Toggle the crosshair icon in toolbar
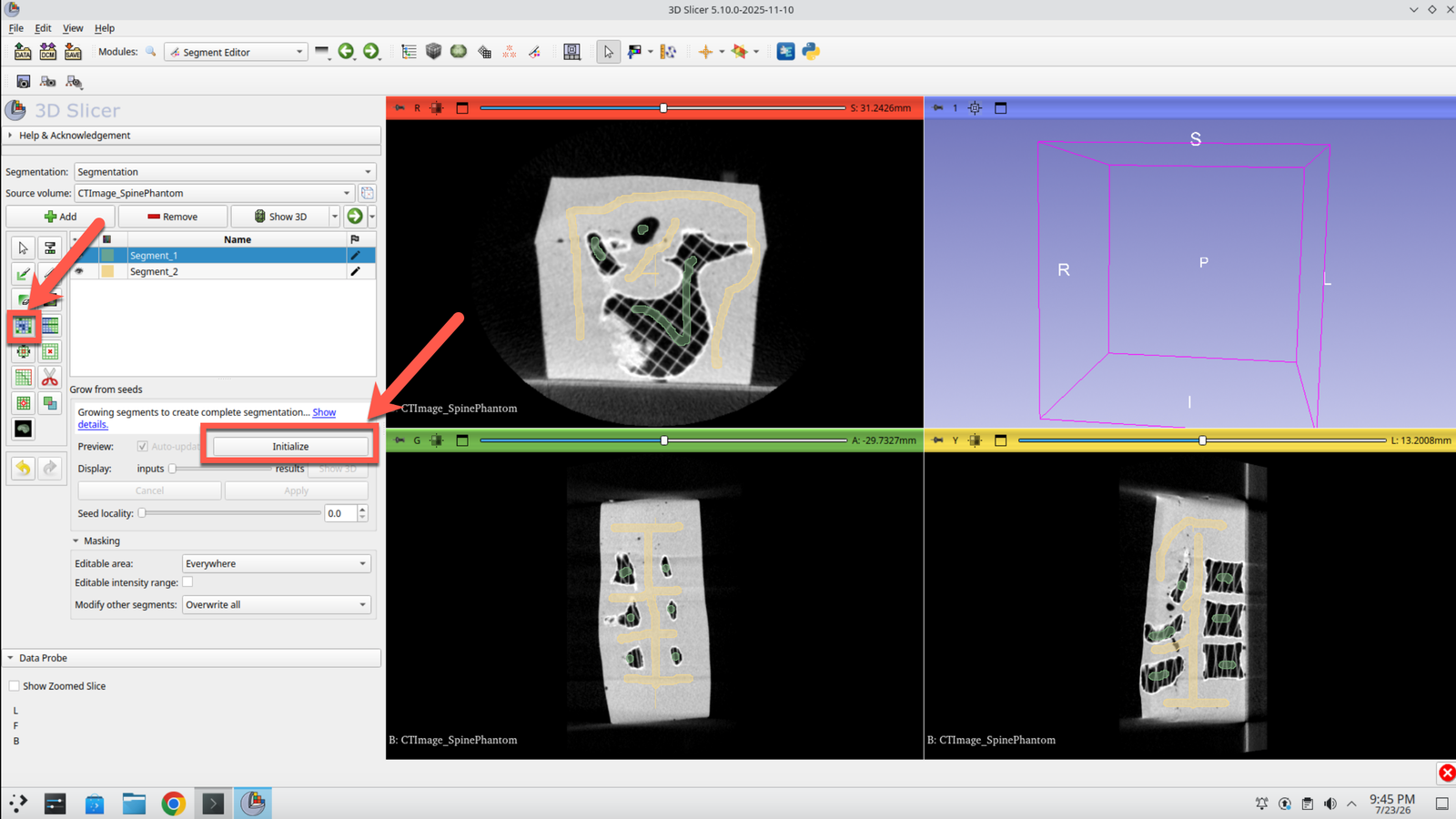 tap(705, 52)
